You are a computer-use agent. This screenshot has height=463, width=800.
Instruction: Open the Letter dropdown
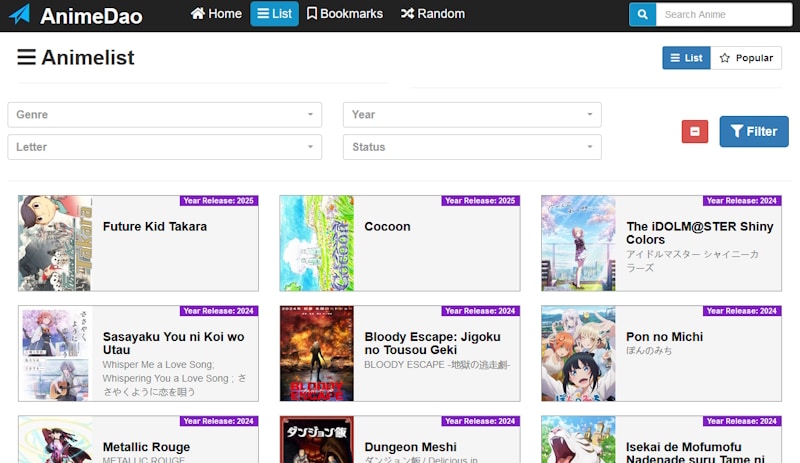164,147
